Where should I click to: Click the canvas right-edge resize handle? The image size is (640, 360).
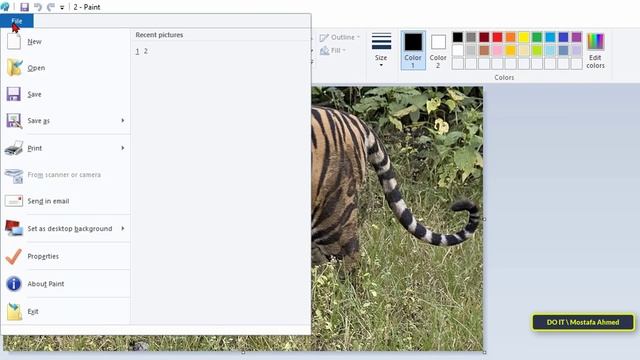coord(484,219)
